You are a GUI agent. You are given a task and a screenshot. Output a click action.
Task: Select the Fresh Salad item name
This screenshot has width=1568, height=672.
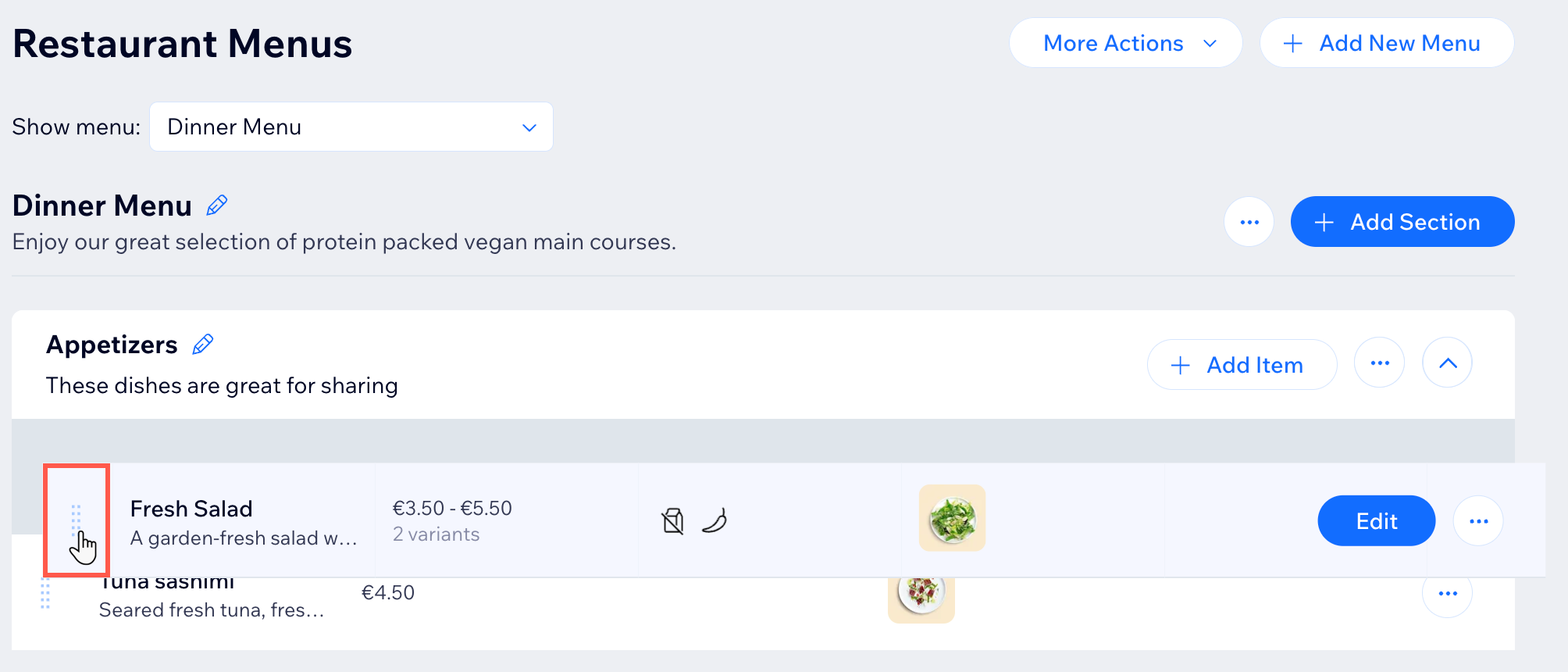point(191,509)
